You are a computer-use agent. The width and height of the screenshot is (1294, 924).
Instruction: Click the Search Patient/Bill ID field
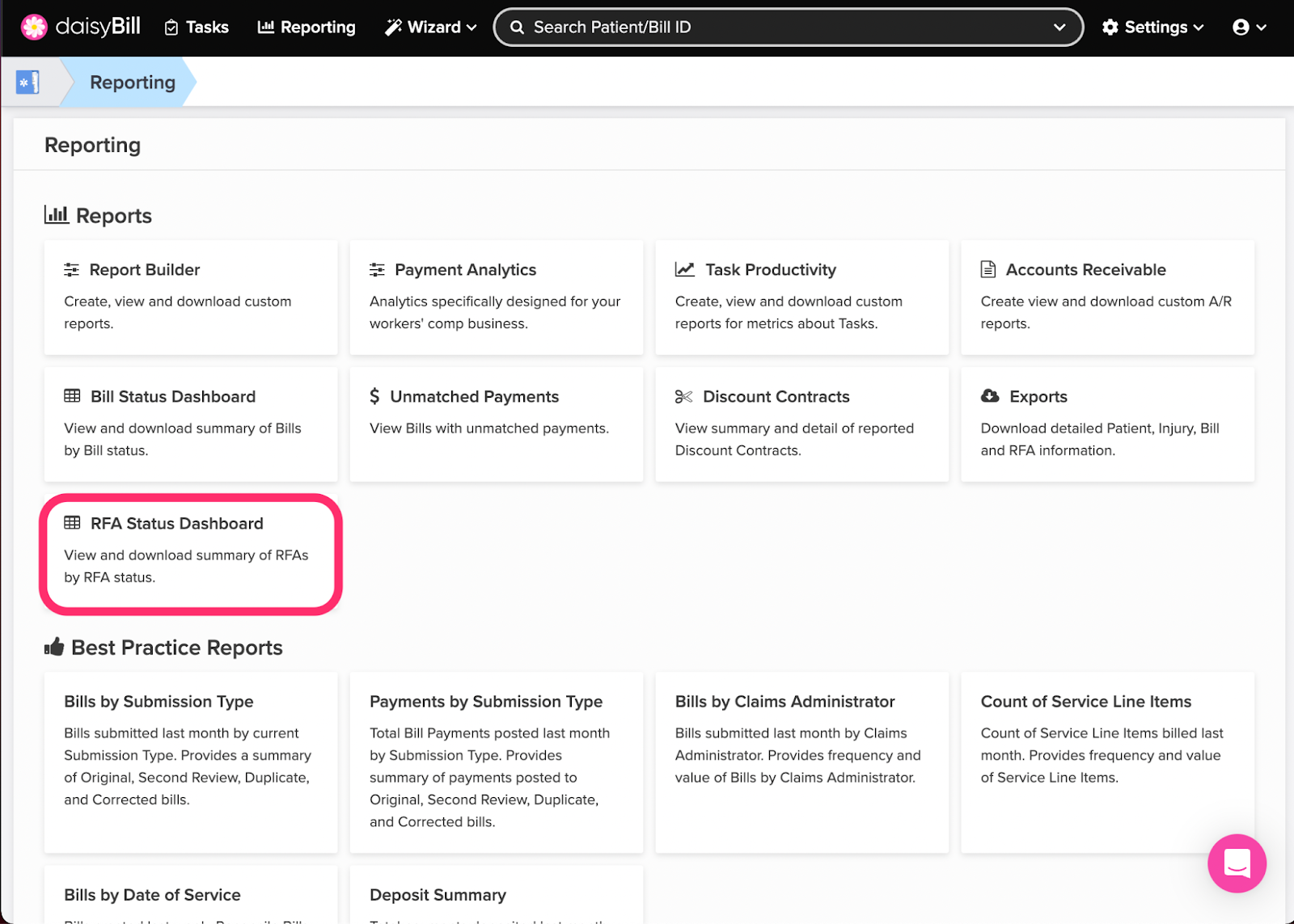(x=776, y=27)
